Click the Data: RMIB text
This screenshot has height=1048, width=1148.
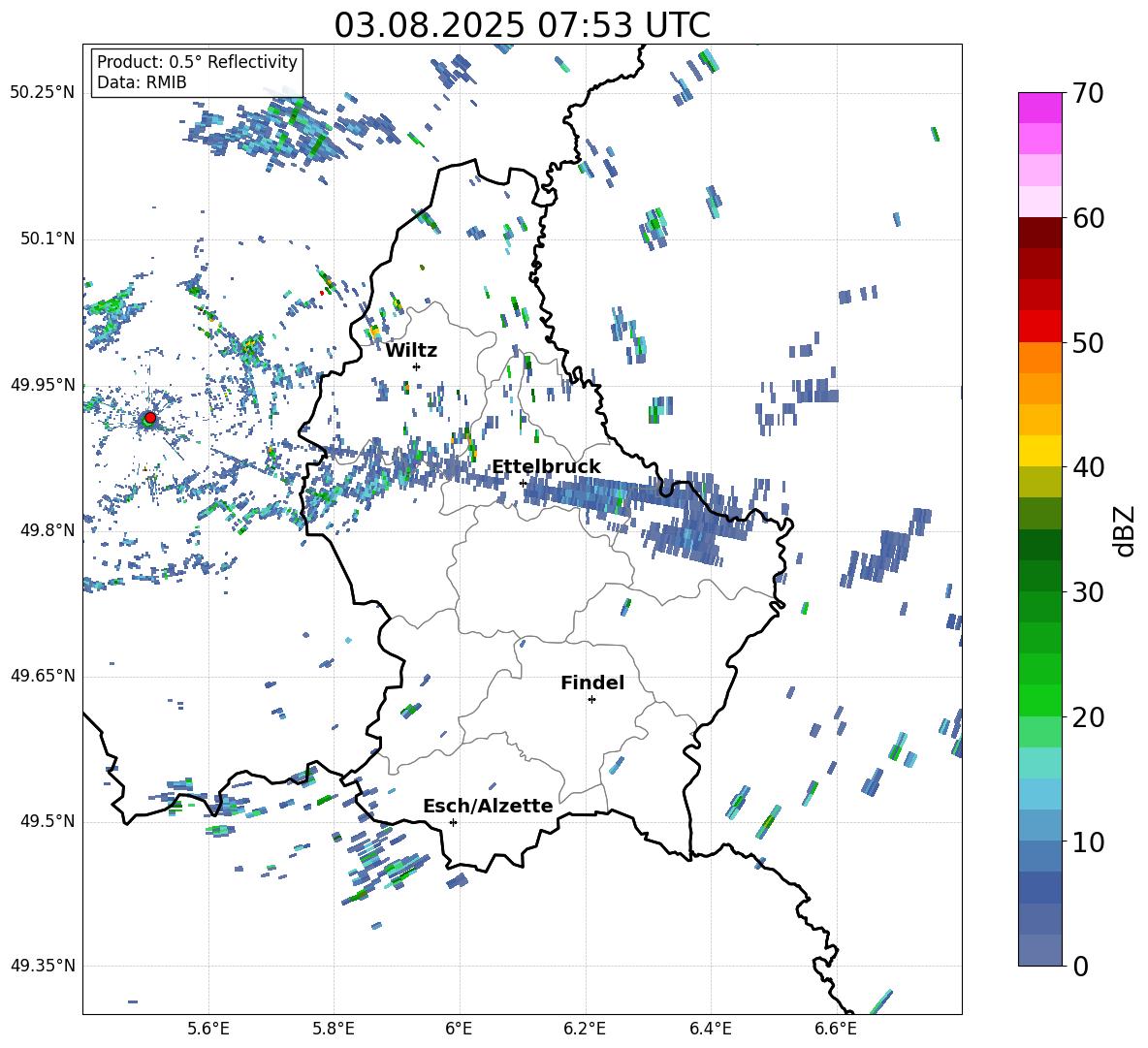click(x=142, y=82)
